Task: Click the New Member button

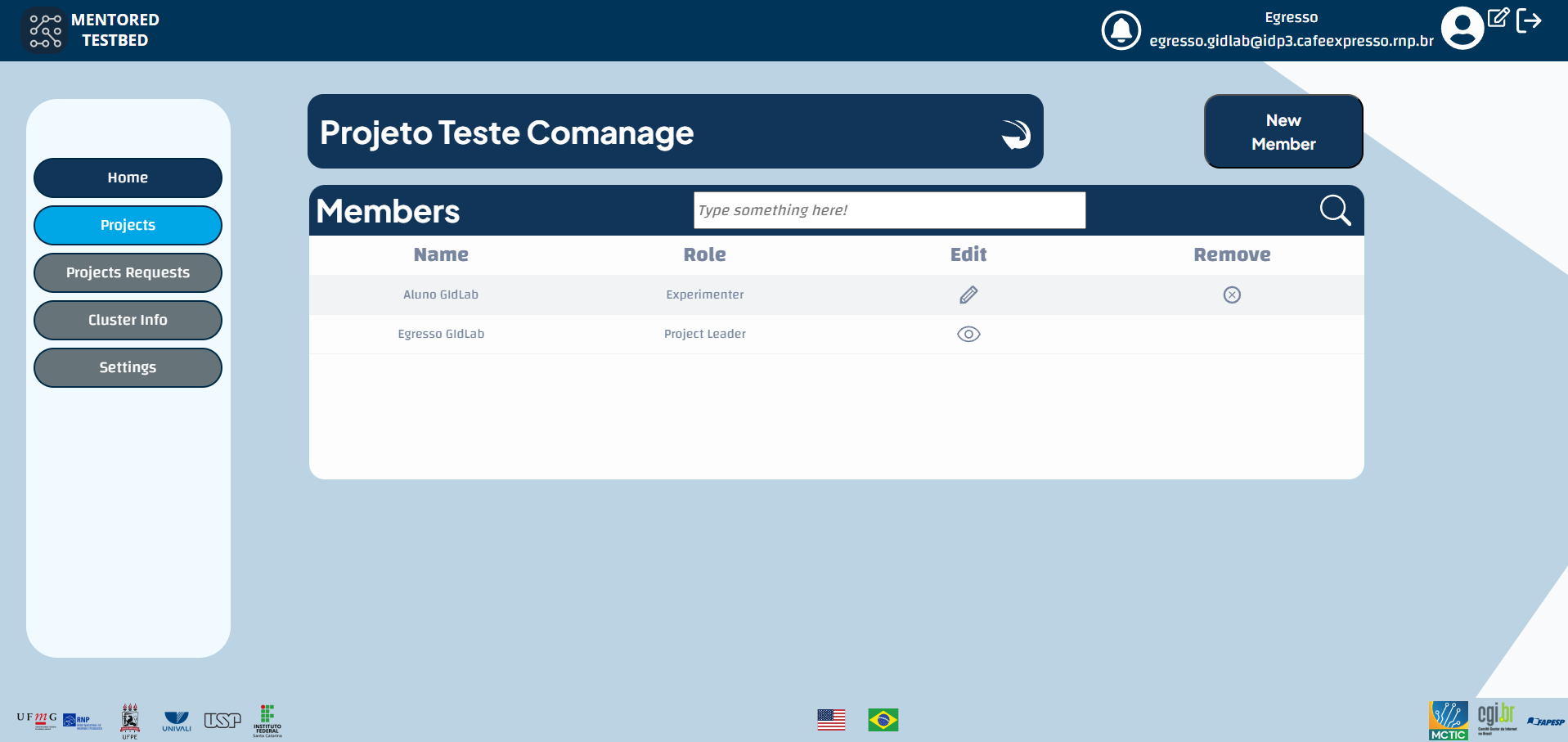Action: (1283, 132)
